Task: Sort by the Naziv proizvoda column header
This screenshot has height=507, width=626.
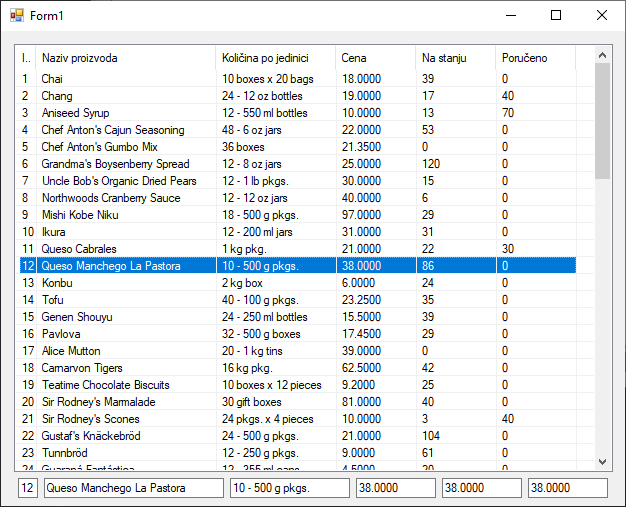Action: click(x=125, y=58)
